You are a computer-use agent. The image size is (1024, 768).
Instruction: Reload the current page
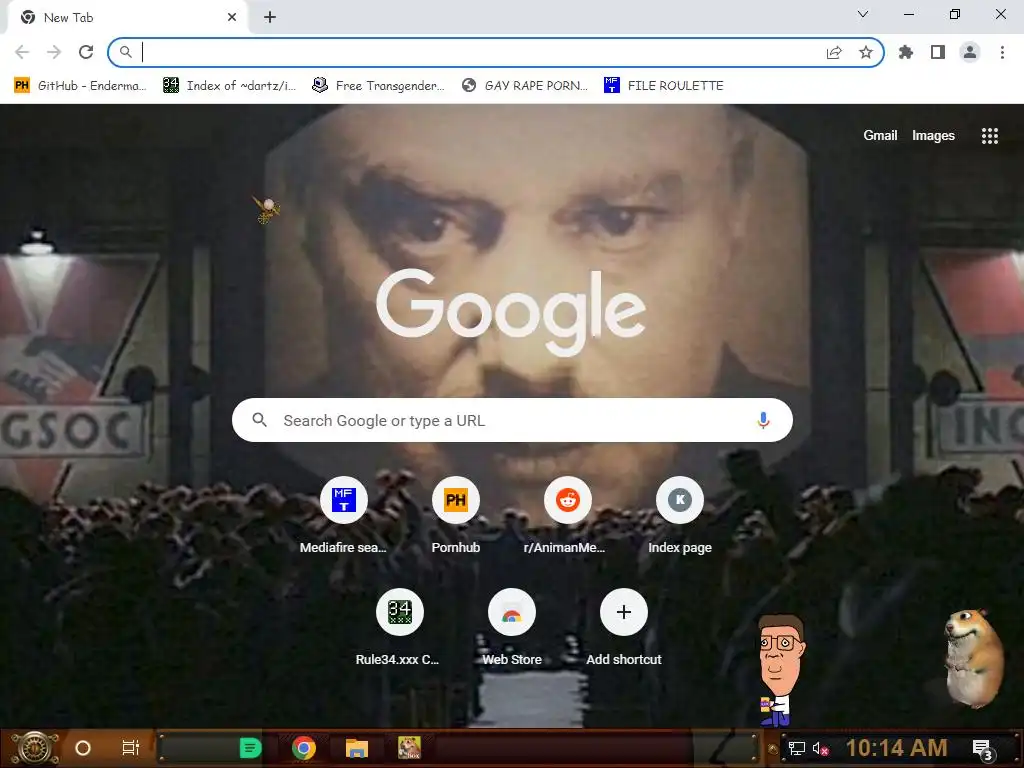(x=86, y=52)
